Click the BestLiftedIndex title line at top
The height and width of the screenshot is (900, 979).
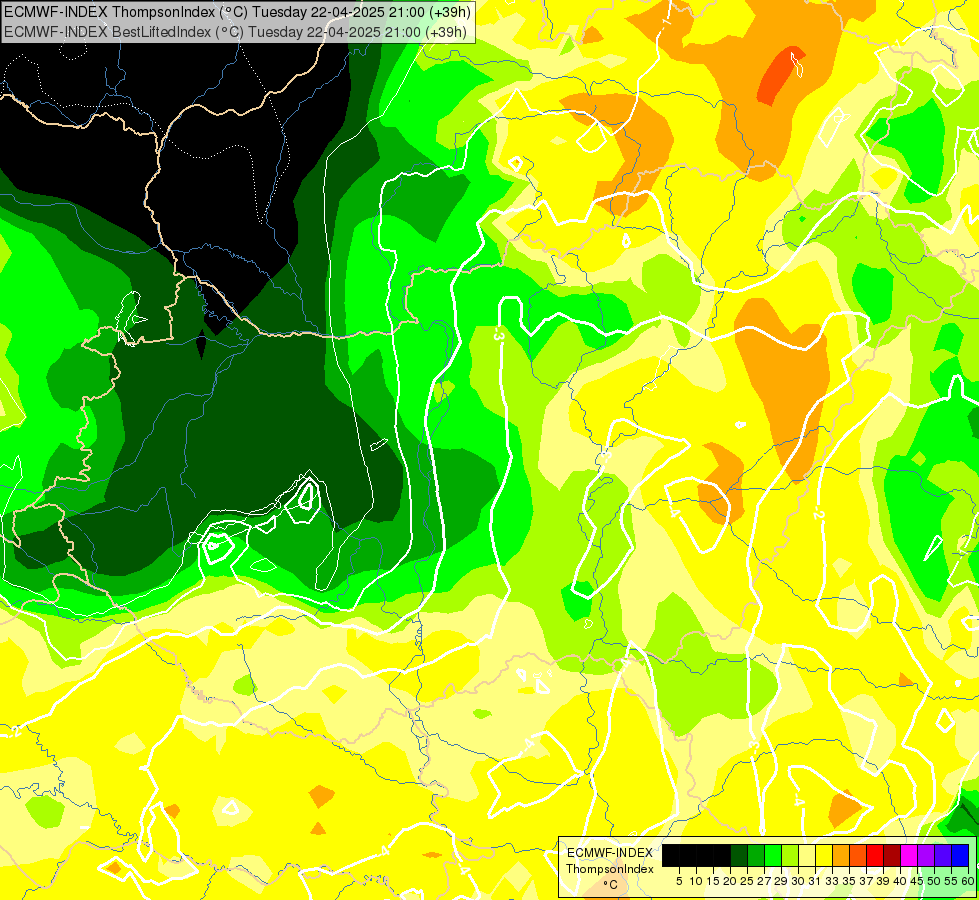tap(235, 32)
